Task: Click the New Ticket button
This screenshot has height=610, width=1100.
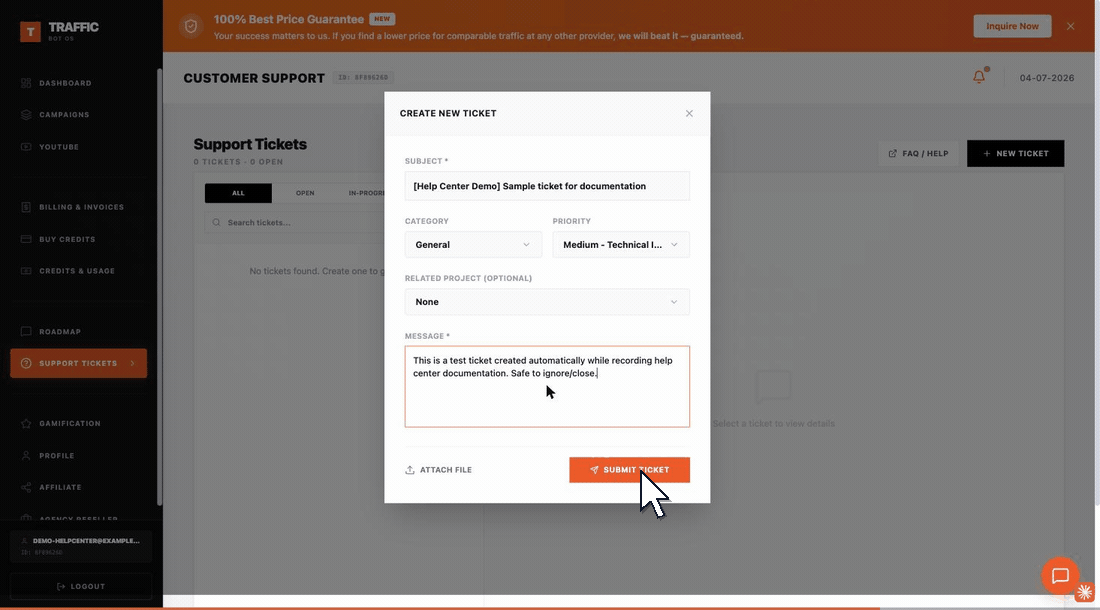Action: pyautogui.click(x=1015, y=154)
